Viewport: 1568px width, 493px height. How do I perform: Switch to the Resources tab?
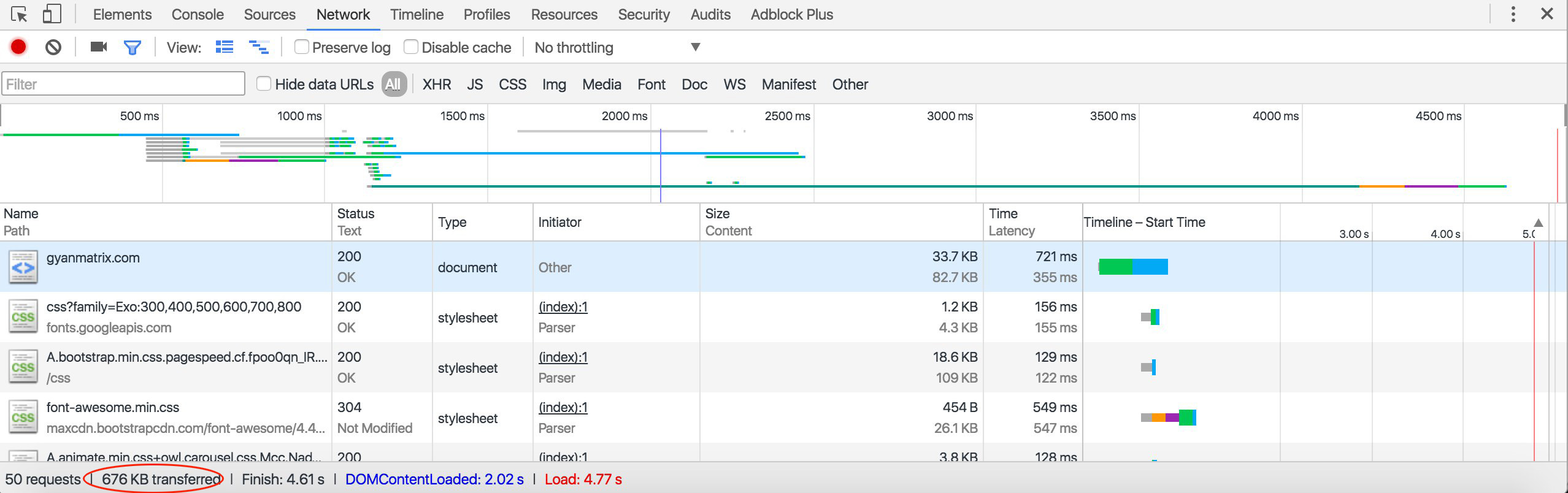[x=564, y=14]
